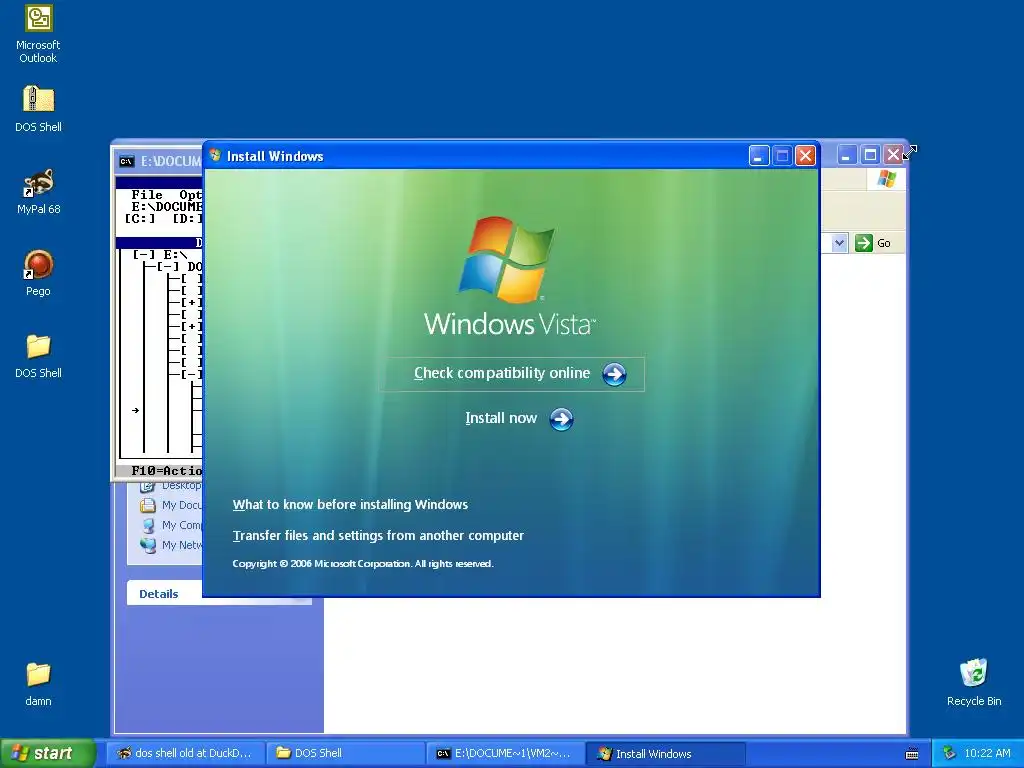Click the command prompt window title icon
The width and height of the screenshot is (1024, 768).
pyautogui.click(x=127, y=161)
